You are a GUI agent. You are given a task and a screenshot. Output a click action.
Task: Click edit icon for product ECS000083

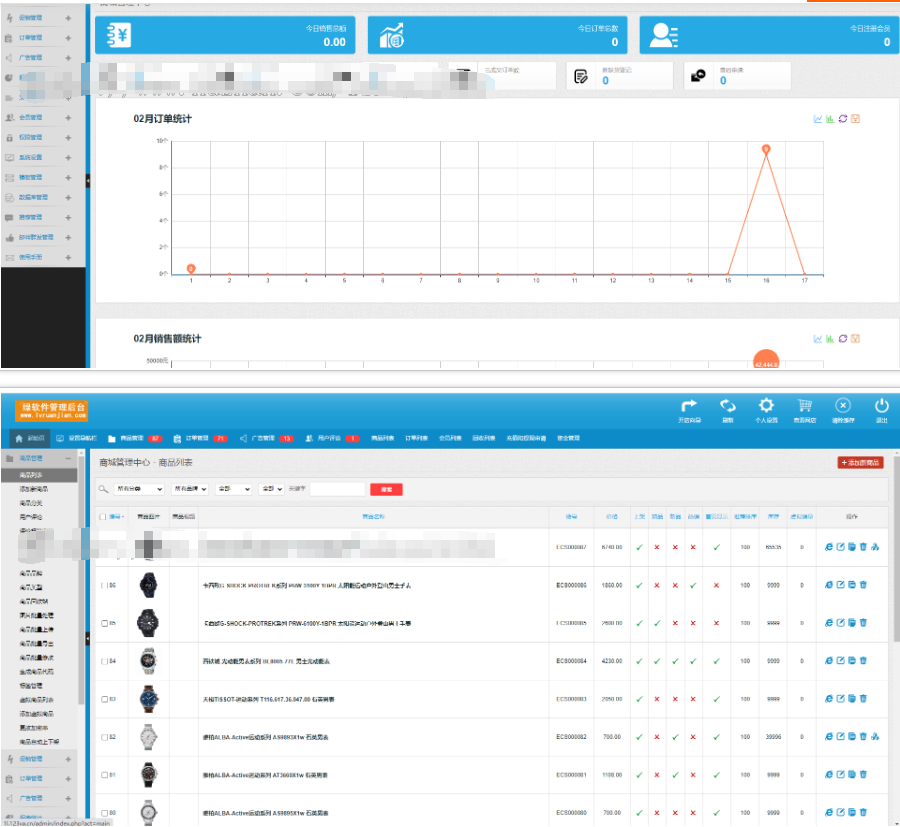(840, 698)
